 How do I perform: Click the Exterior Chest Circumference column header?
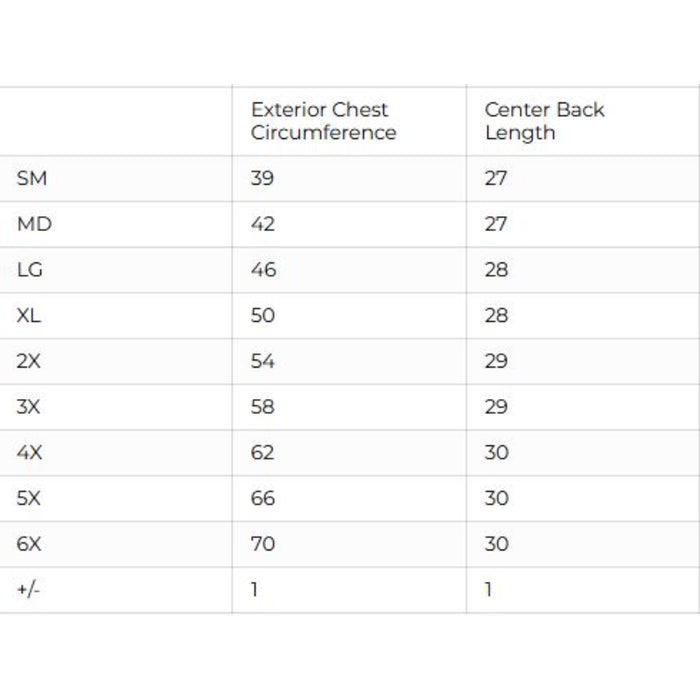(323, 121)
